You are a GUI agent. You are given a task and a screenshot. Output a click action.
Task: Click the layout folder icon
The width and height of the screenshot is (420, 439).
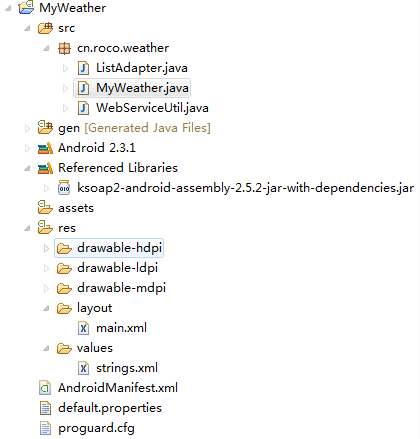(64, 308)
